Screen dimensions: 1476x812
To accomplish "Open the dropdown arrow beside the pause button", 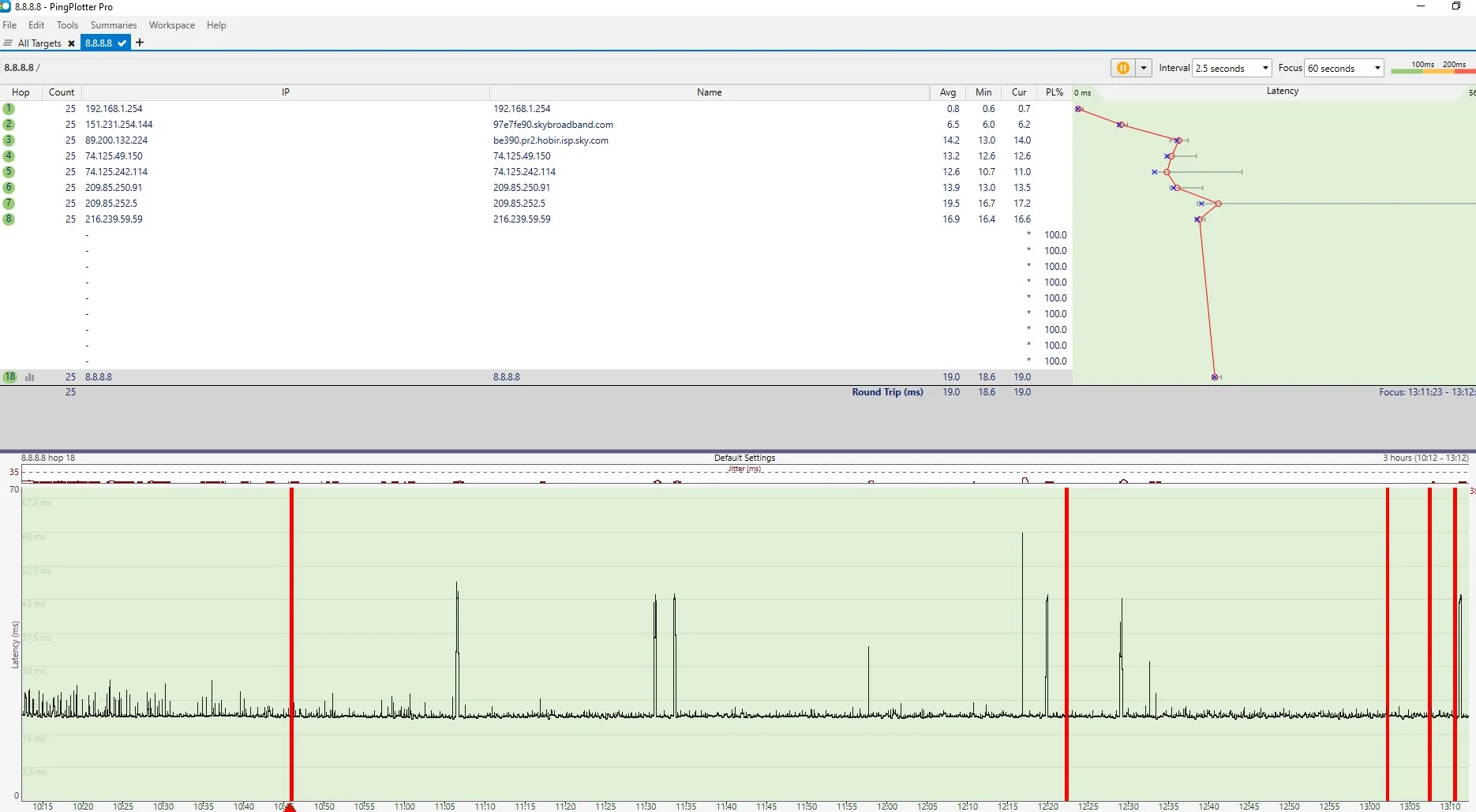I will click(x=1143, y=68).
